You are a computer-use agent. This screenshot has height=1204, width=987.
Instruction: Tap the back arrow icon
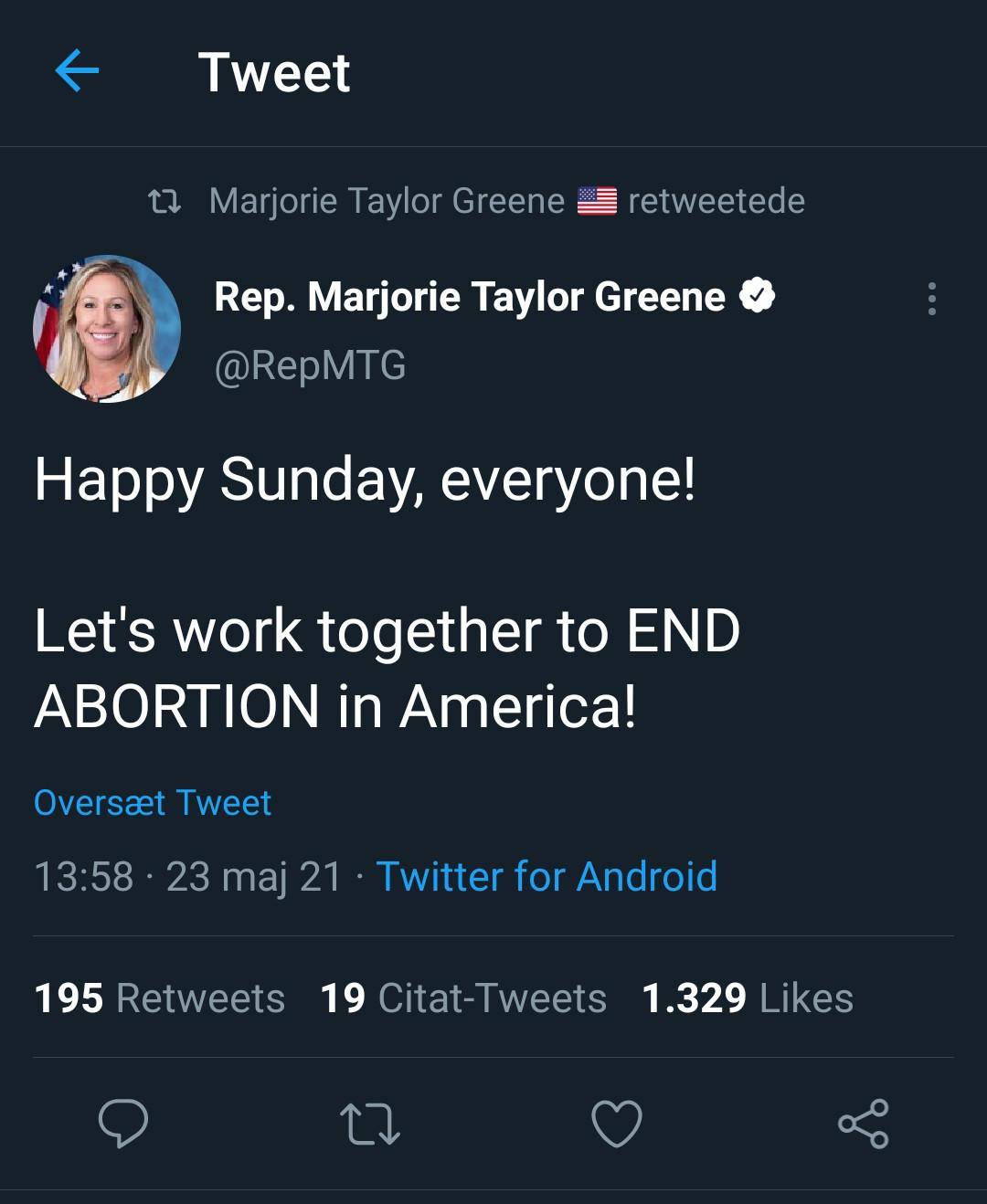click(x=77, y=71)
